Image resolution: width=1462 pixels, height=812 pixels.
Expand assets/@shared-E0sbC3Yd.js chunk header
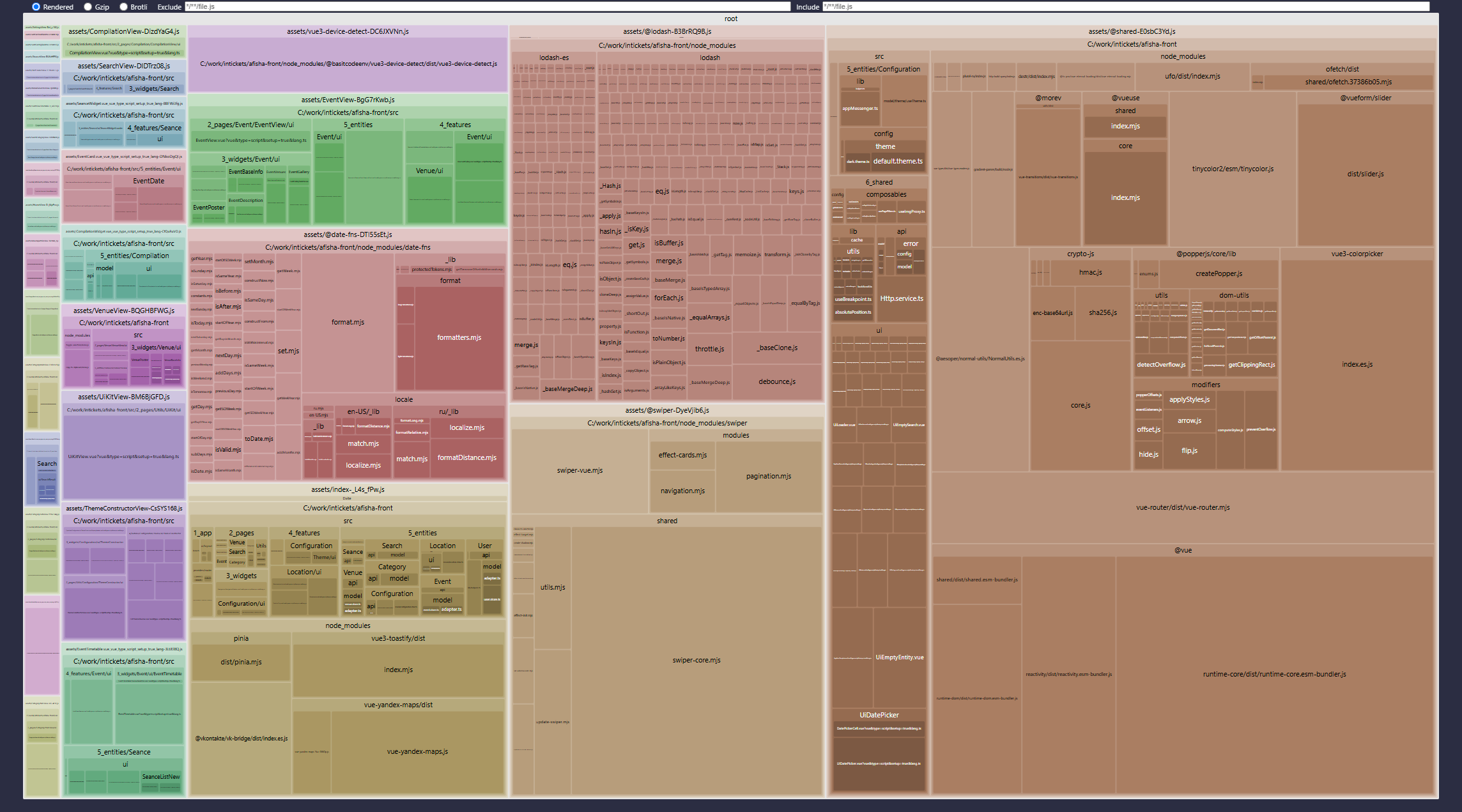tap(1132, 31)
